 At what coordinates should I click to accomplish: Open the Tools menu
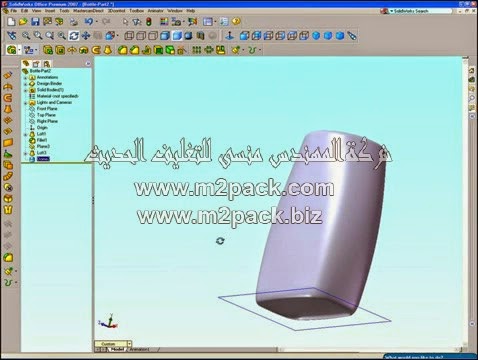[64, 11]
